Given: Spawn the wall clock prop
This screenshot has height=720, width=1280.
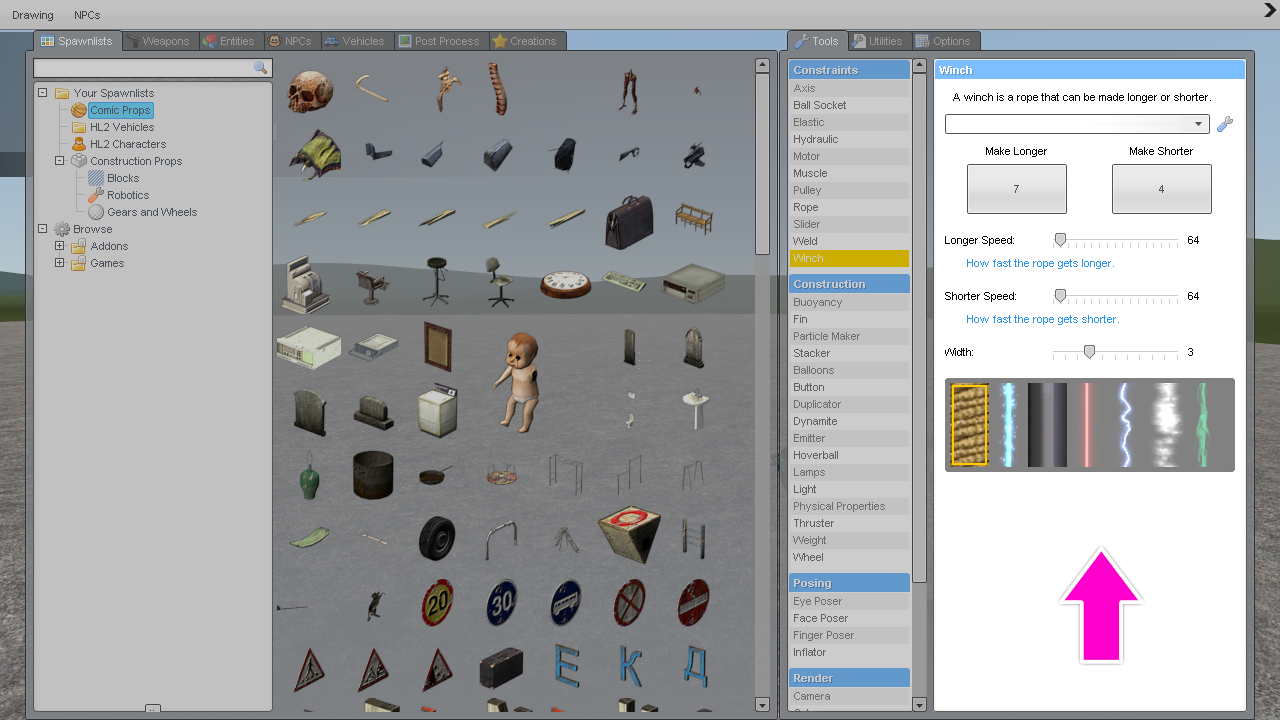Looking at the screenshot, I should click(565, 285).
